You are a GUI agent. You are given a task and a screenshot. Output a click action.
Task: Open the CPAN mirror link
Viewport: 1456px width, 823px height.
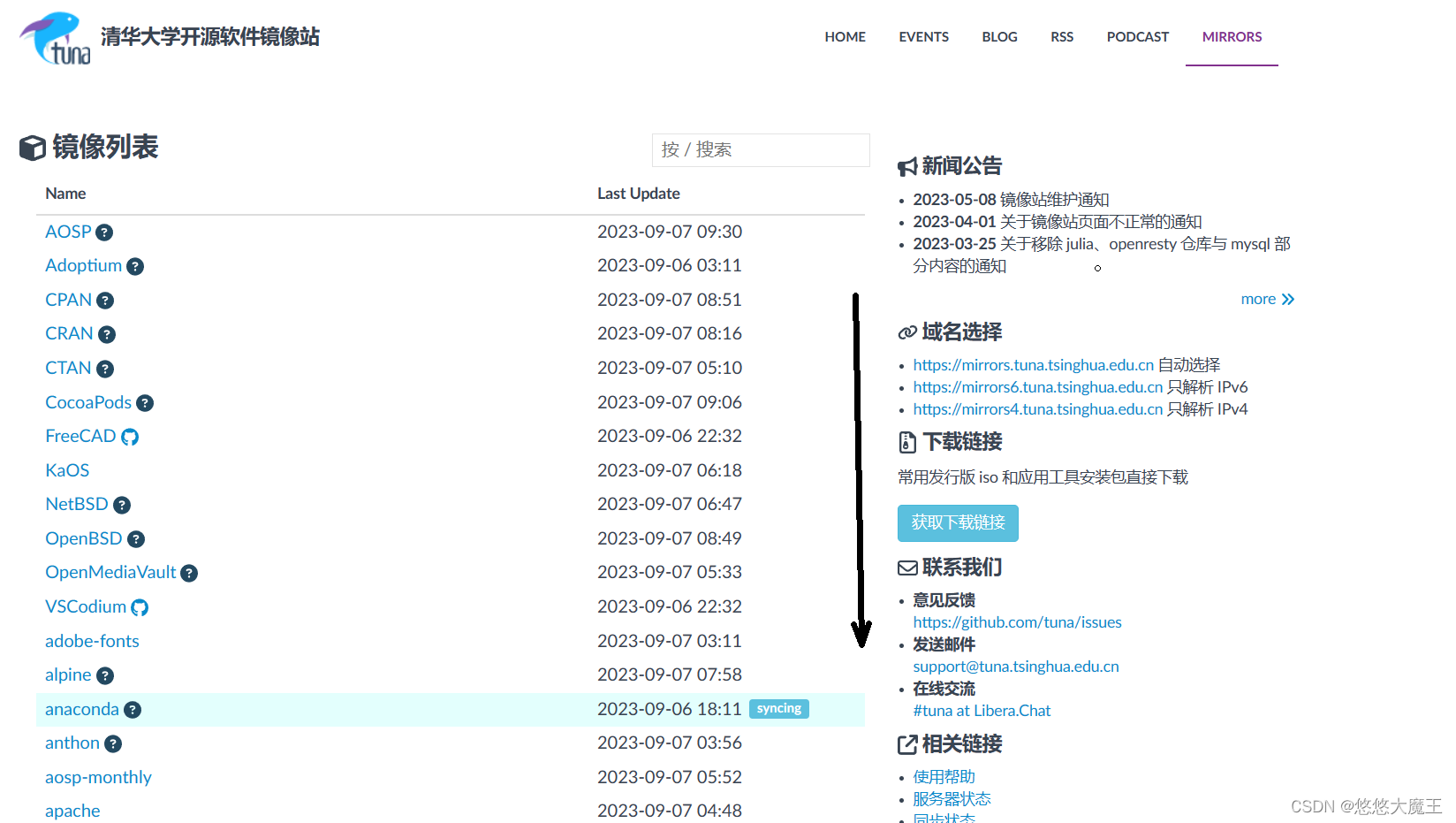tap(69, 300)
